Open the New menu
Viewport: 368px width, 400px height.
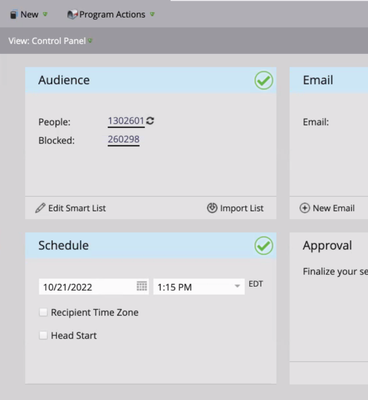tap(29, 15)
